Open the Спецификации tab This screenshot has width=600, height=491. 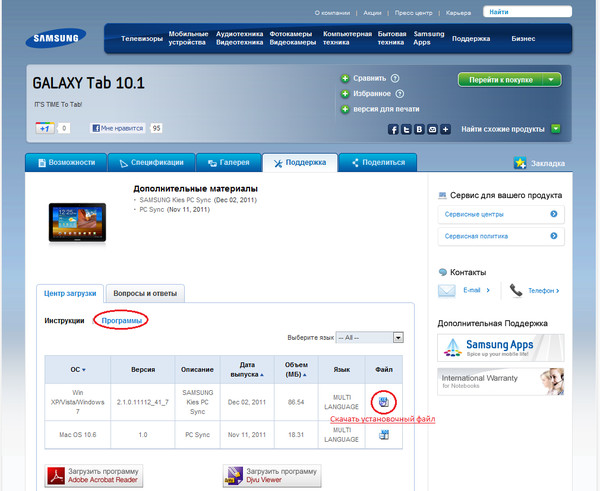point(152,163)
